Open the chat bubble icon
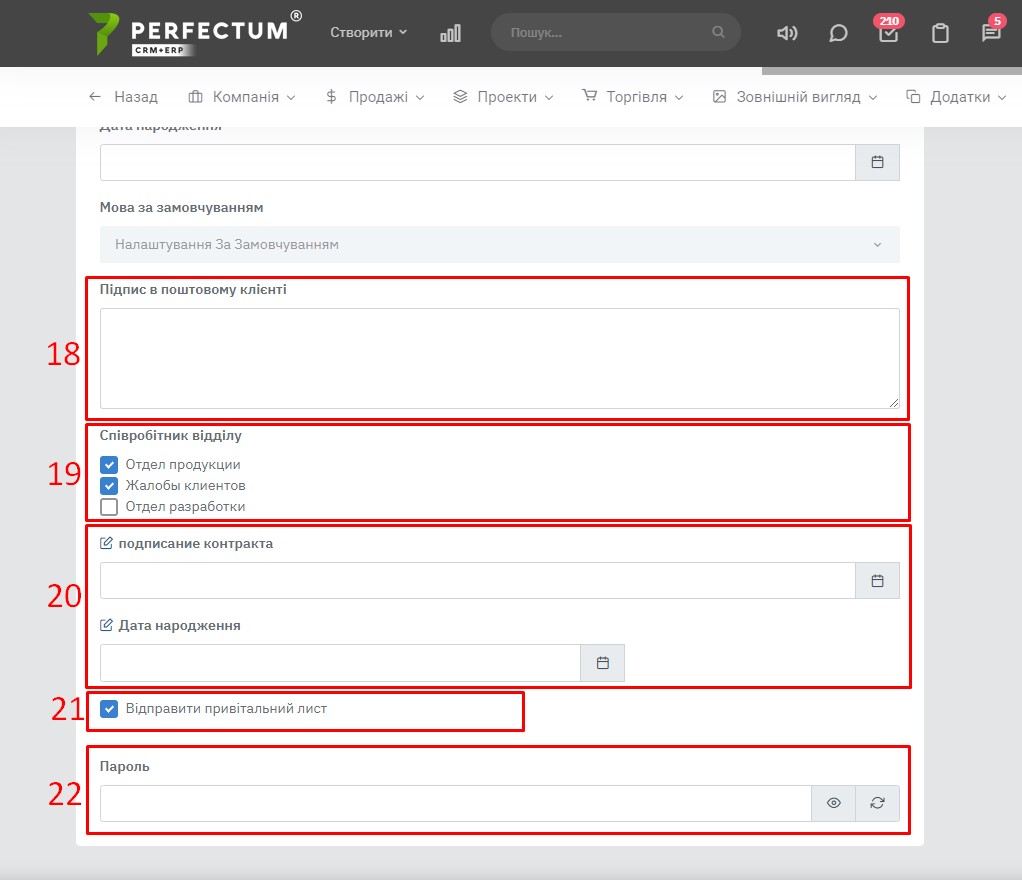 (x=838, y=33)
